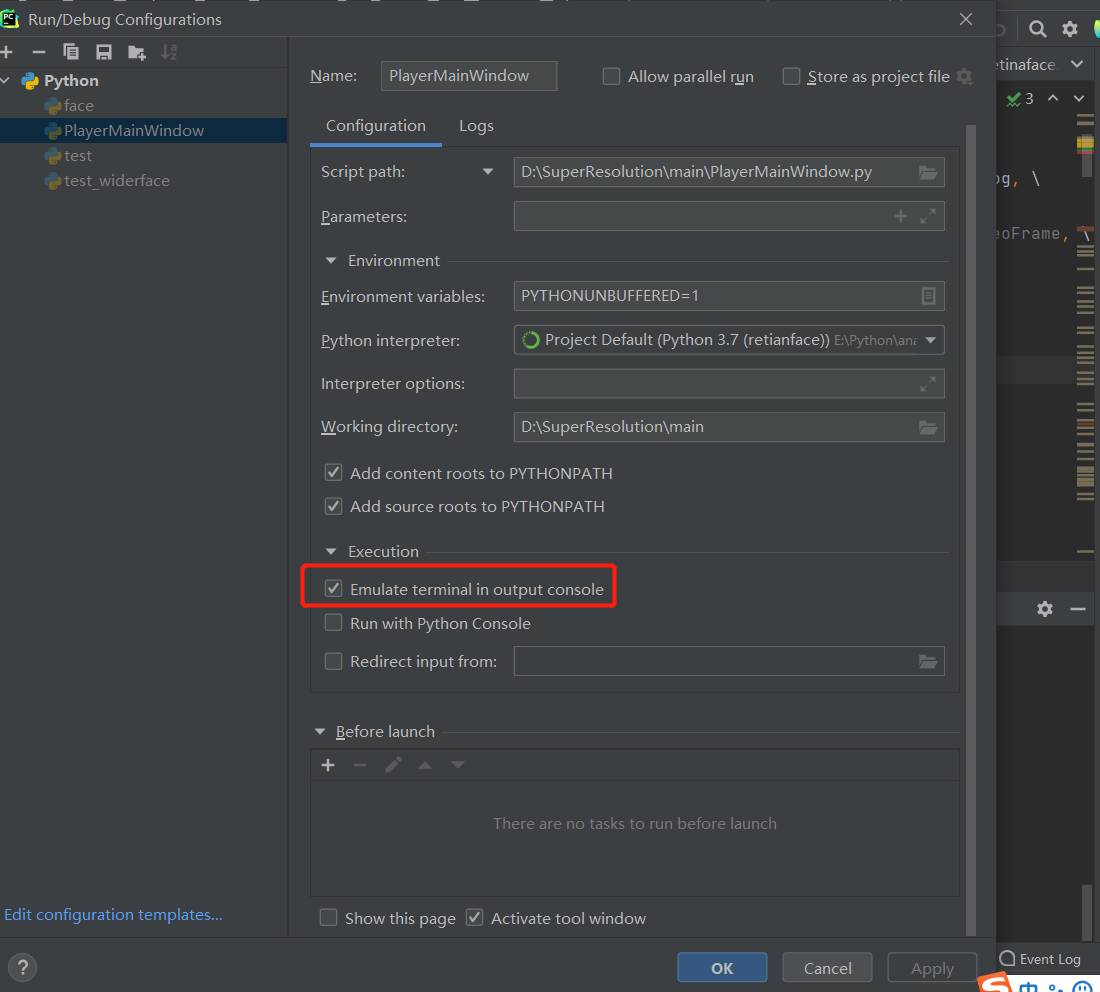Open the Python interpreter dropdown
1100x992 pixels.
click(931, 340)
